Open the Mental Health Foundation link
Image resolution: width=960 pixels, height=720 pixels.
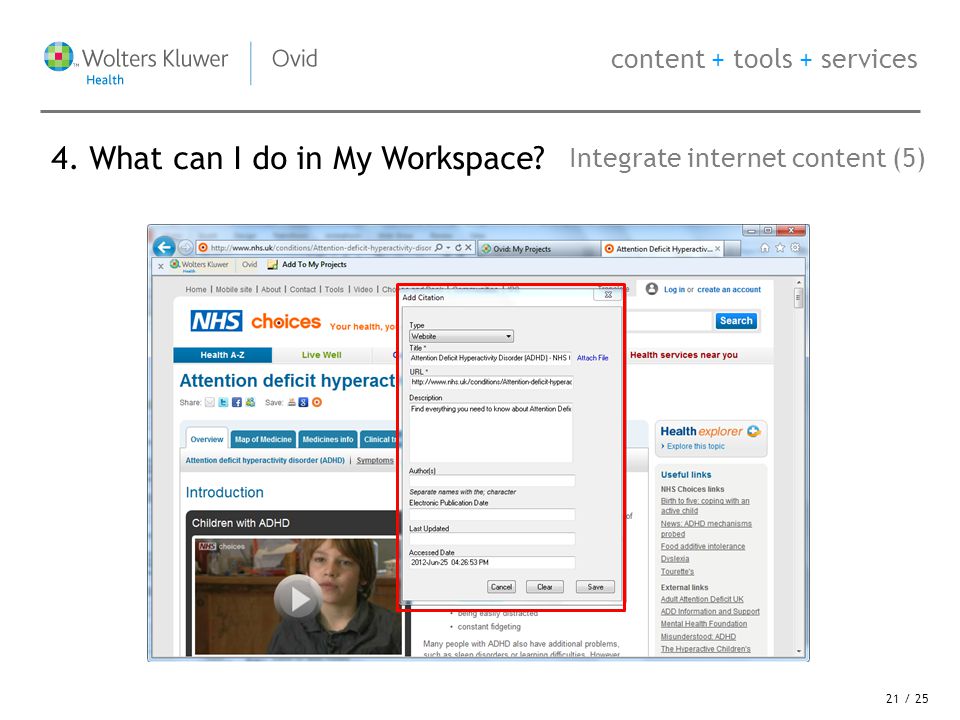[703, 624]
